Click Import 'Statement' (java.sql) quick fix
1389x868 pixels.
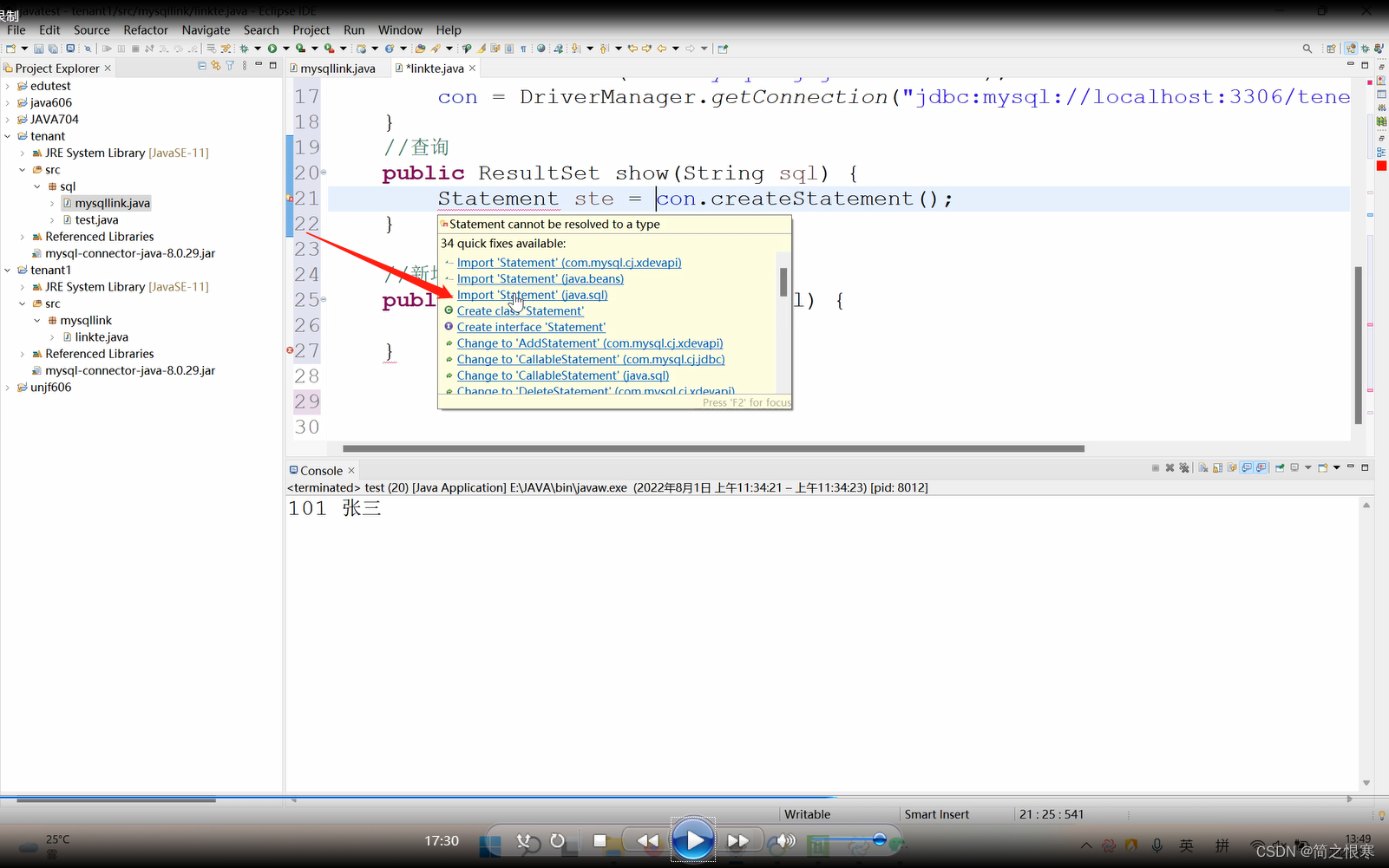point(532,295)
